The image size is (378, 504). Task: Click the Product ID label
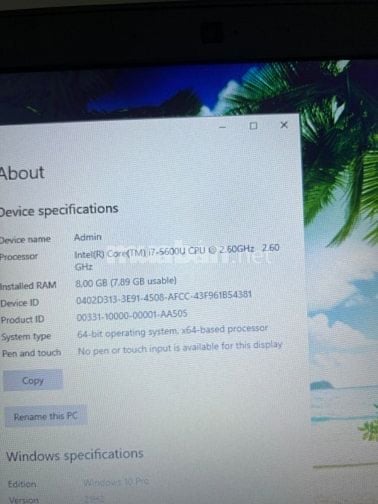coord(23,320)
